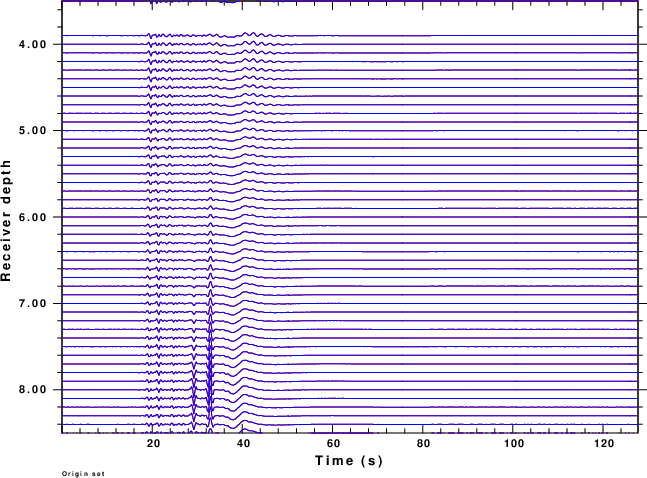The height and width of the screenshot is (478, 647).
Task: Select the time axis label 120
Action: 604,444
